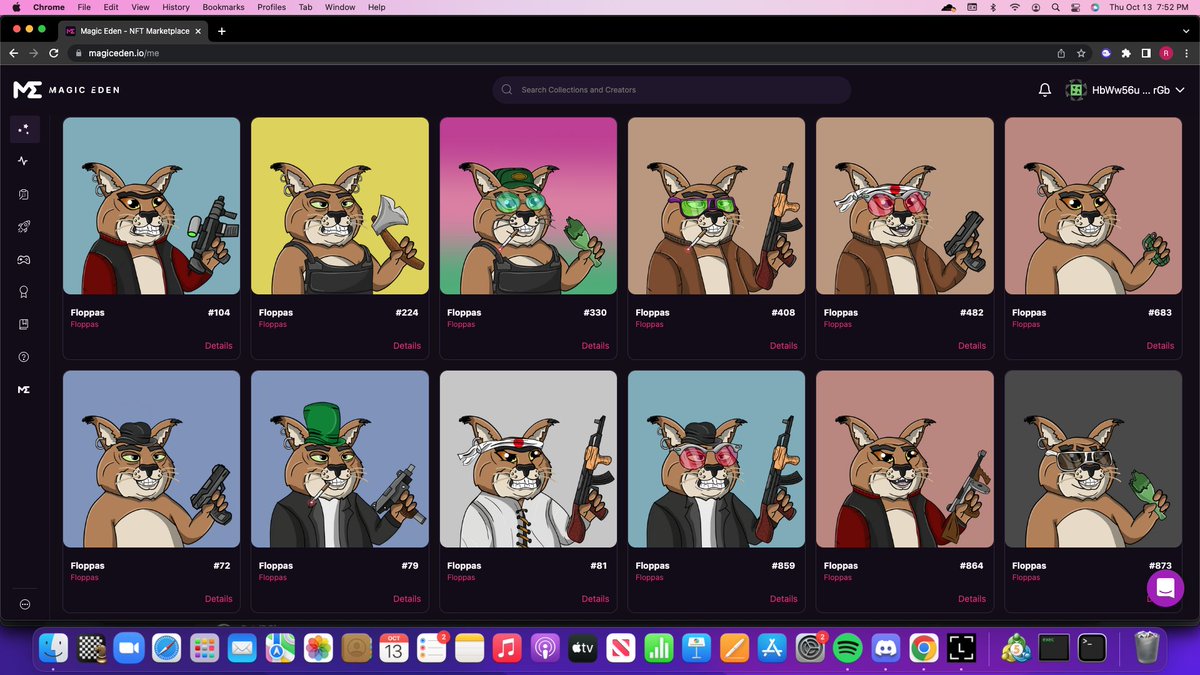1200x675 pixels.
Task: Open Spotlight search in the menu bar
Action: coord(1055,7)
